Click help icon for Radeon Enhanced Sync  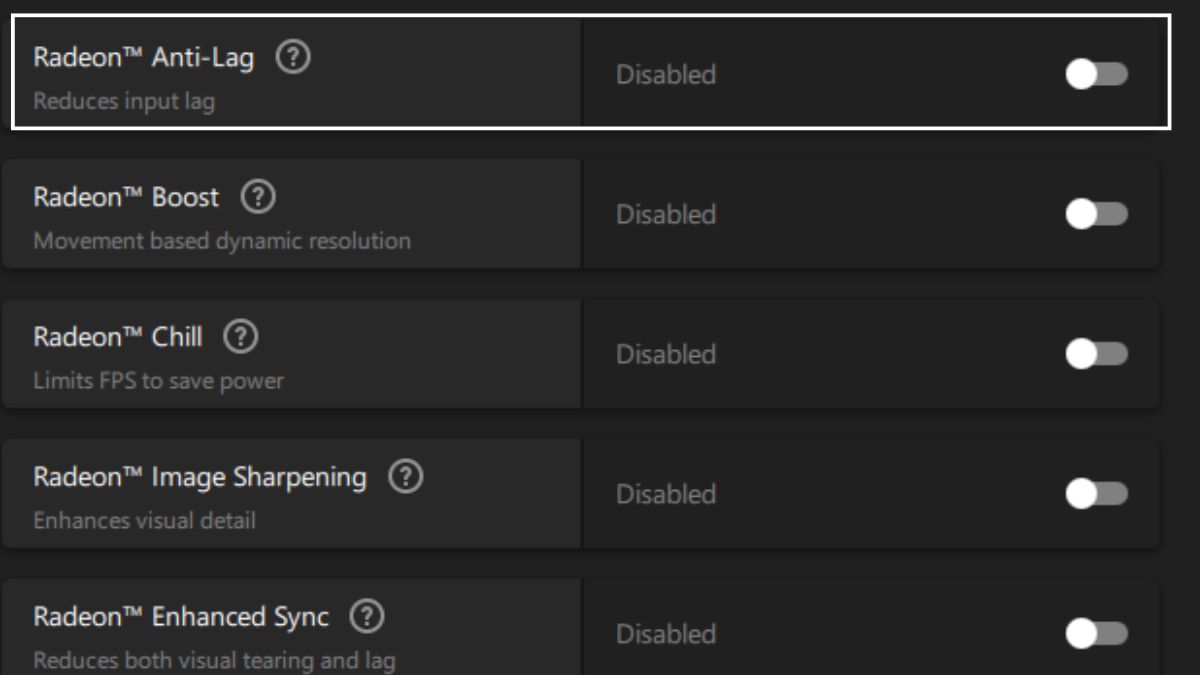tap(367, 617)
